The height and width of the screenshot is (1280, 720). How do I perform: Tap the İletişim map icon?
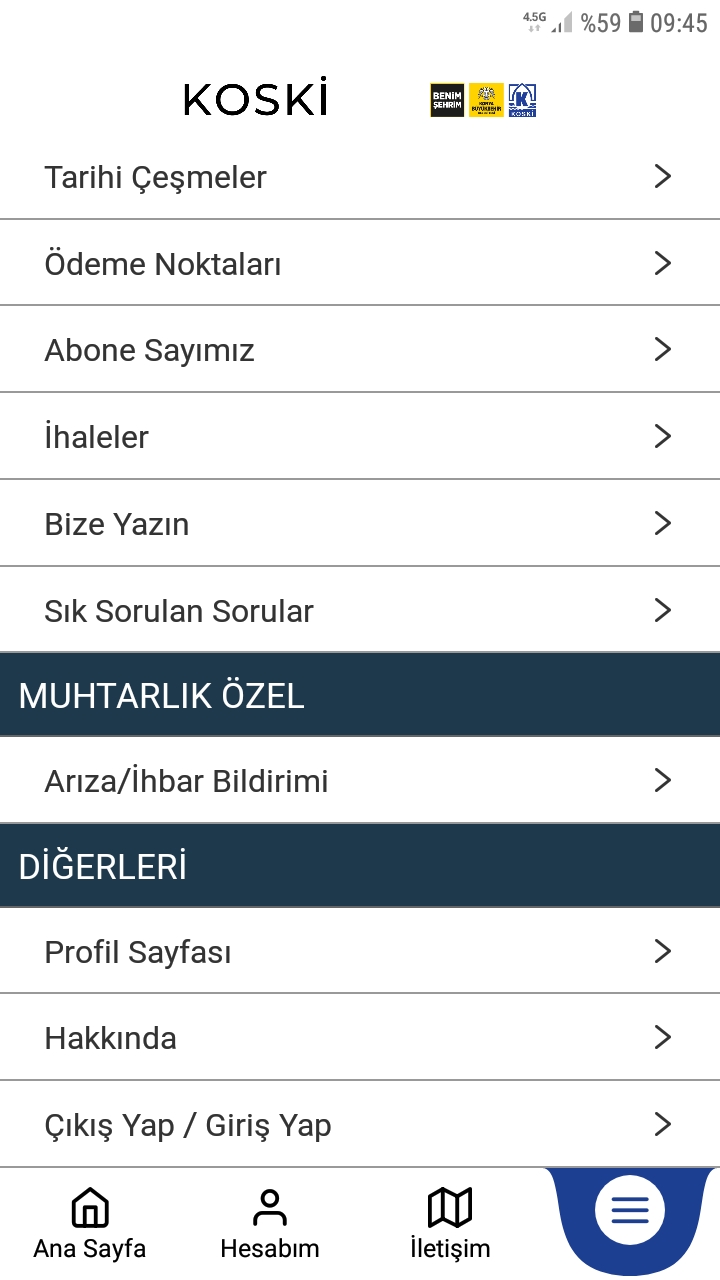coord(450,1208)
